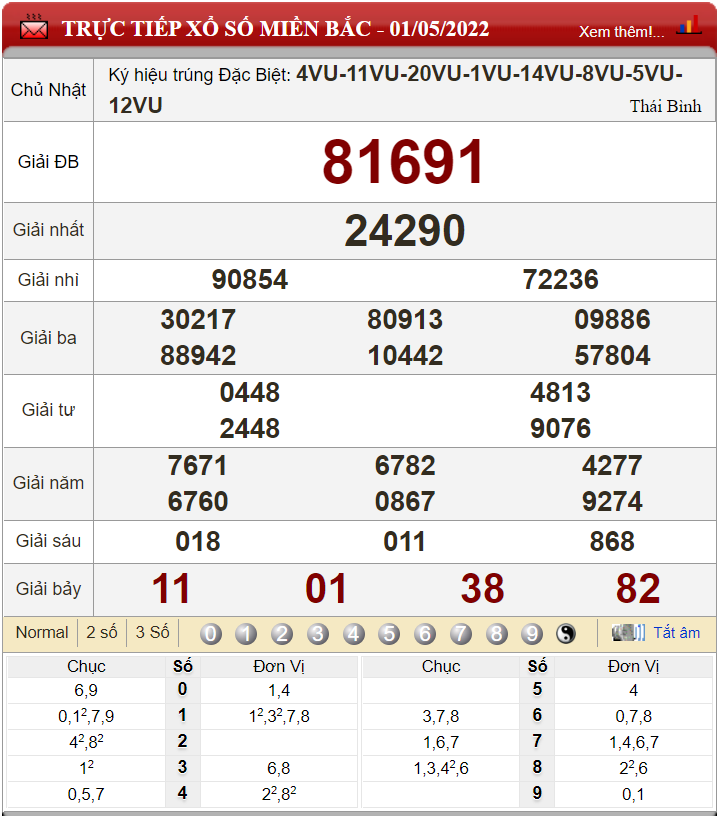
Task: Open the bar chart statistics icon
Action: pyautogui.click(x=689, y=26)
